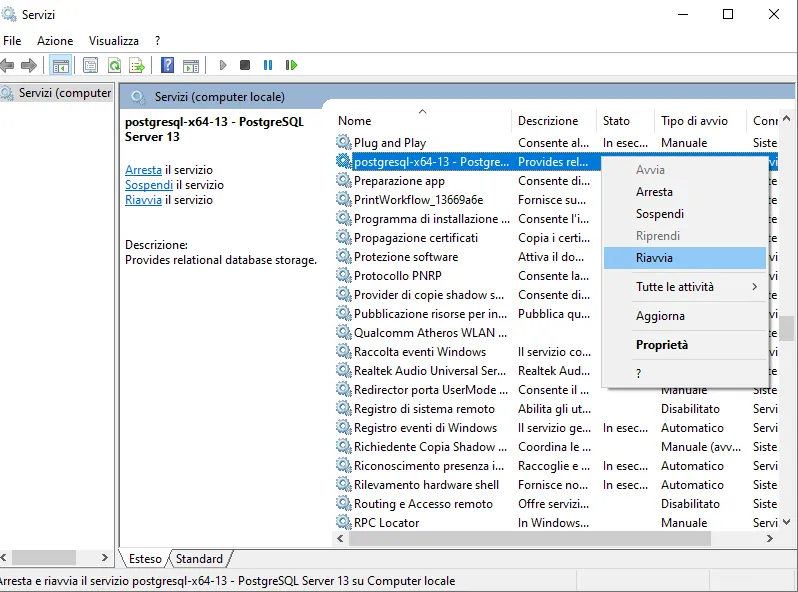This screenshot has height=592, width=798.
Task: Select Provider di copie shadow service
Action: pos(429,295)
